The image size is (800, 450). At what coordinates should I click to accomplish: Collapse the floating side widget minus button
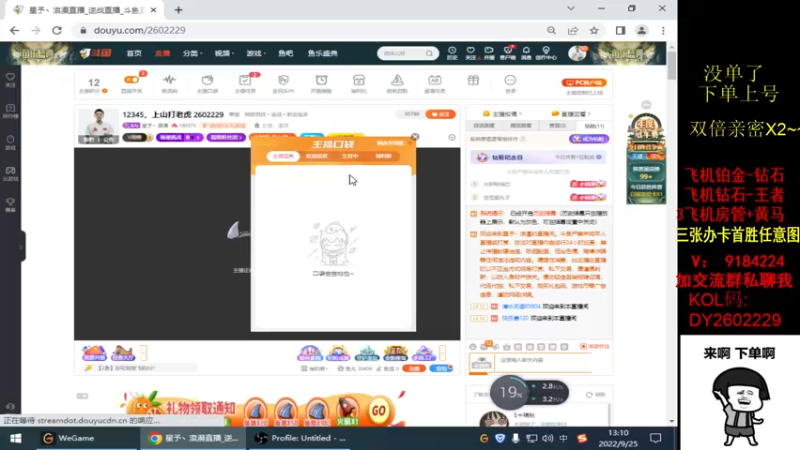point(646,105)
